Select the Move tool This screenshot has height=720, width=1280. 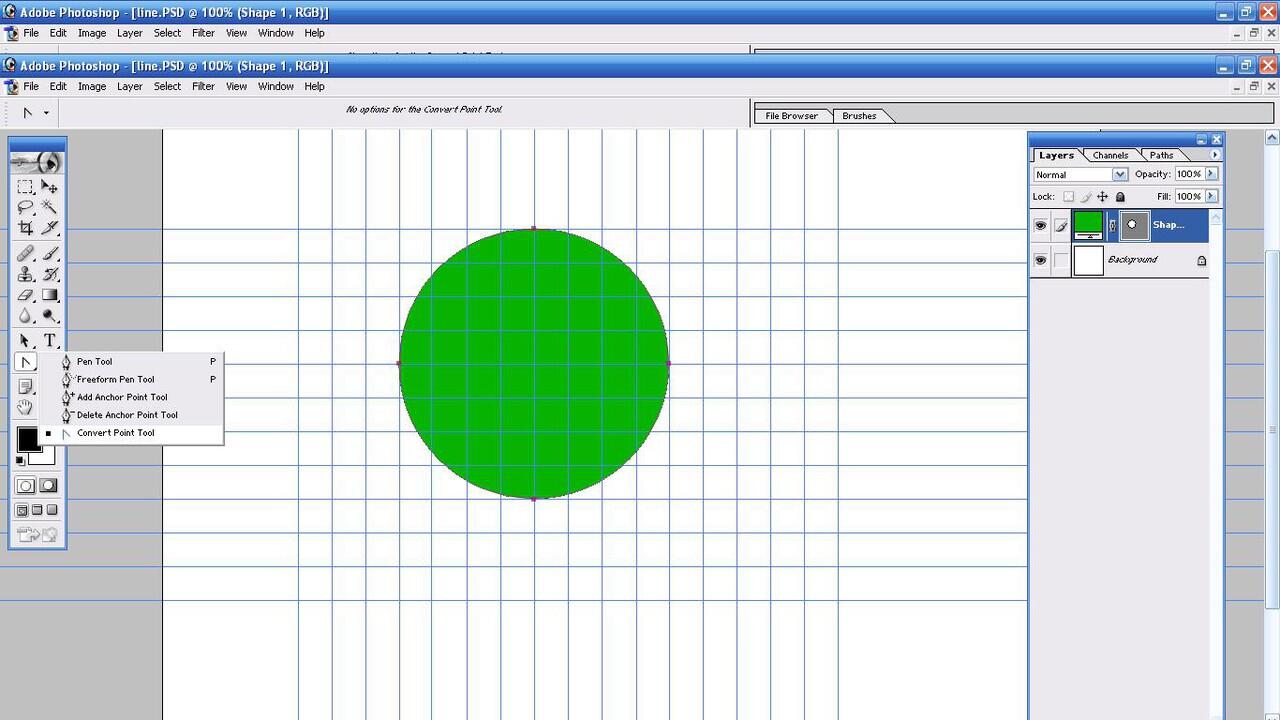coord(49,187)
